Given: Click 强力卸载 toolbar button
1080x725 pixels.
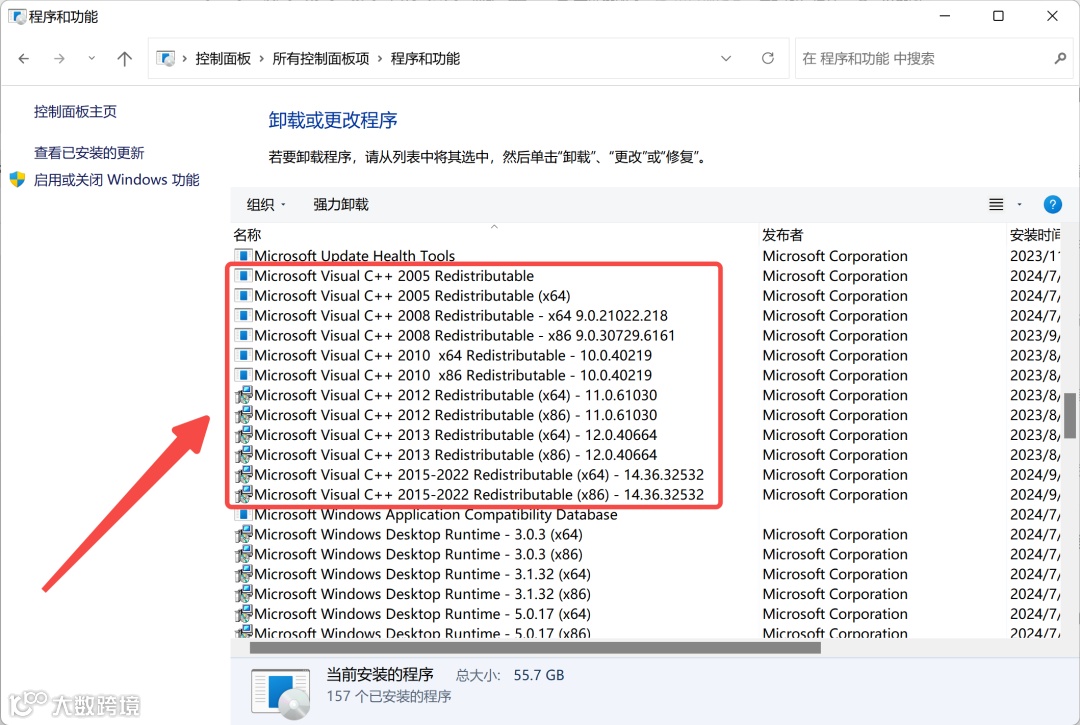Looking at the screenshot, I should coord(341,204).
